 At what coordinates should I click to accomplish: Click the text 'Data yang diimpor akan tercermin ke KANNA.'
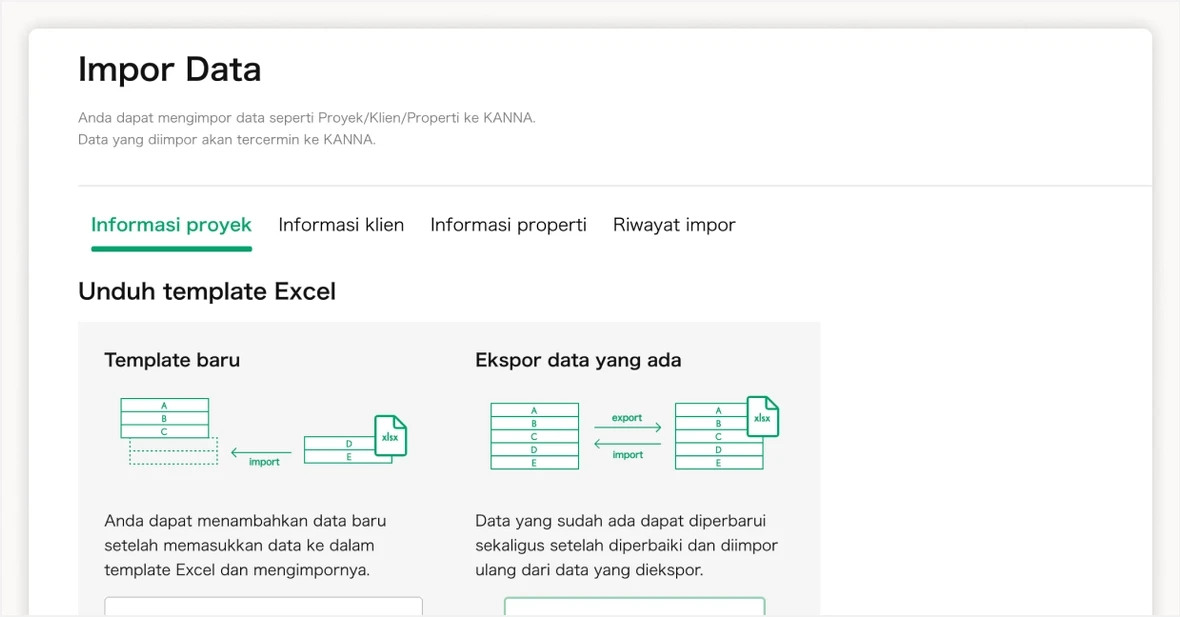coord(227,139)
